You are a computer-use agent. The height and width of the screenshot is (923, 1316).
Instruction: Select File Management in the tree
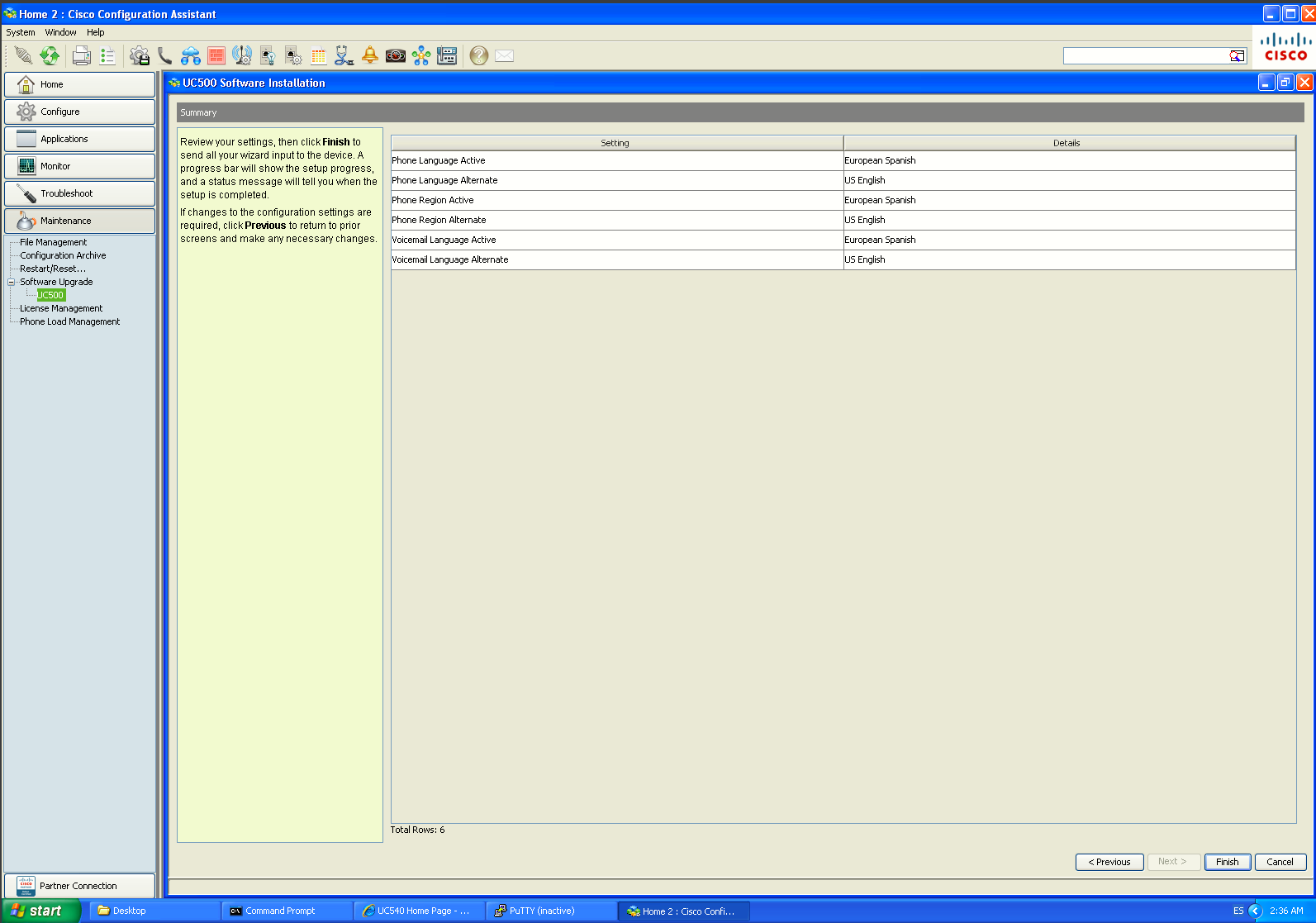tap(53, 242)
